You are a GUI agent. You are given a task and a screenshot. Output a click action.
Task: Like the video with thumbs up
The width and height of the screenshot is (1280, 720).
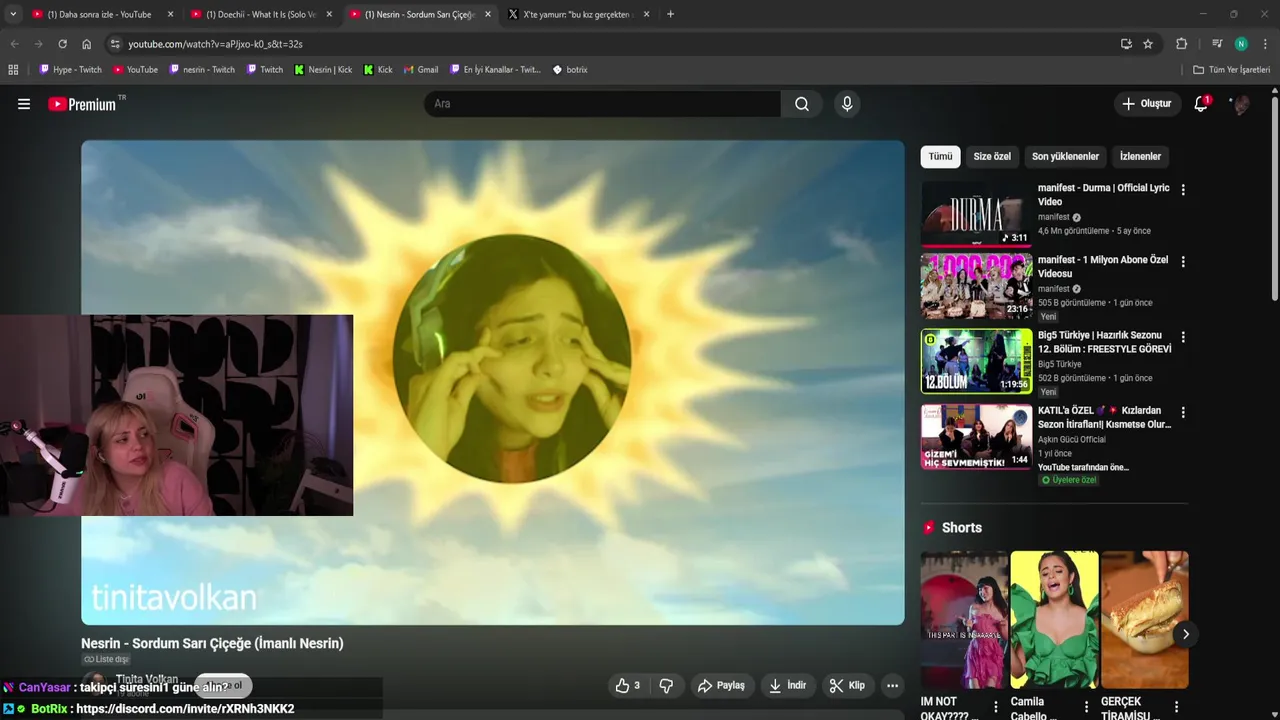tap(627, 685)
